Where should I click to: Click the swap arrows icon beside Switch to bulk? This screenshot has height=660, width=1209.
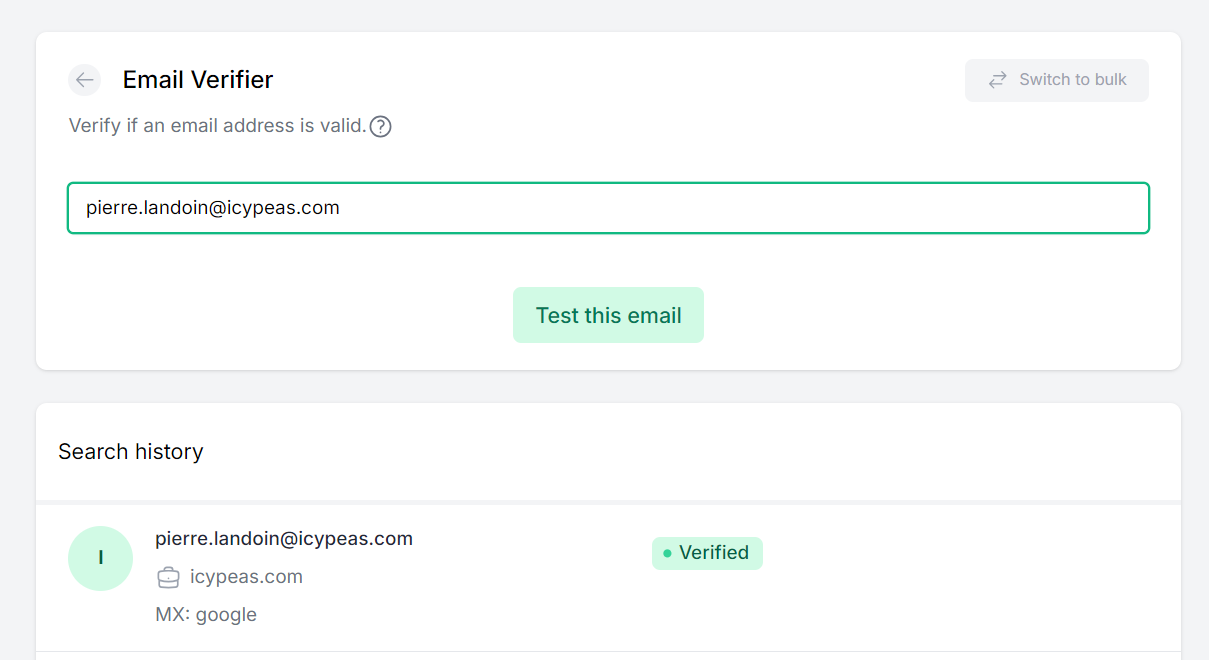[x=997, y=80]
